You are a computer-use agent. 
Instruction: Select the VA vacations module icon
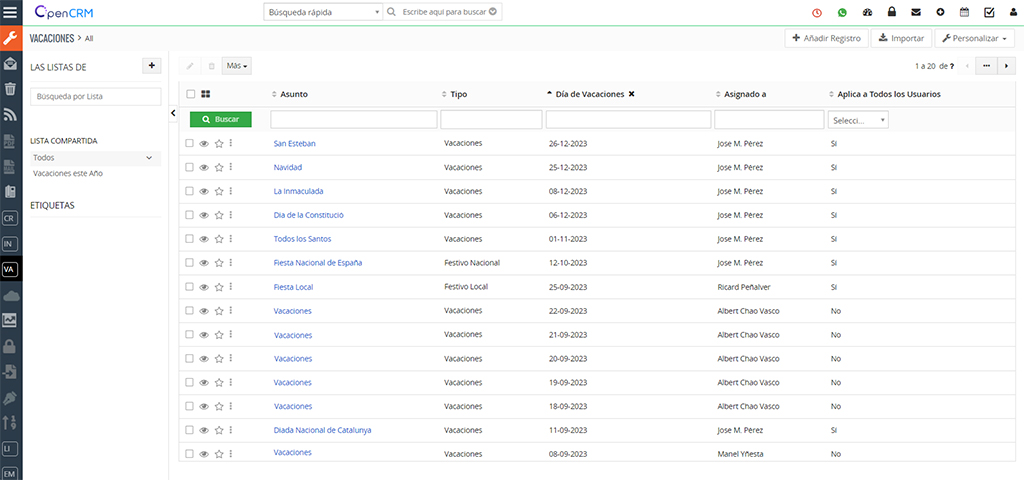(9, 269)
